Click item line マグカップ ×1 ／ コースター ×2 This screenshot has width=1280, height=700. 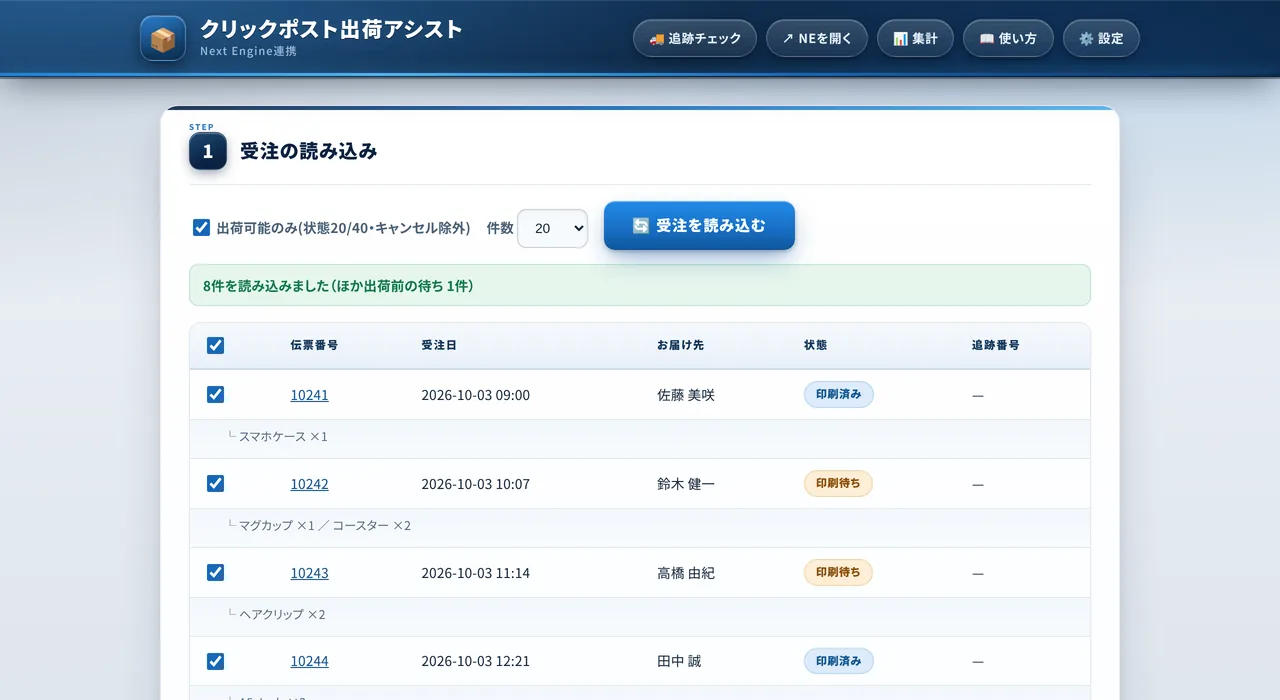[324, 526]
